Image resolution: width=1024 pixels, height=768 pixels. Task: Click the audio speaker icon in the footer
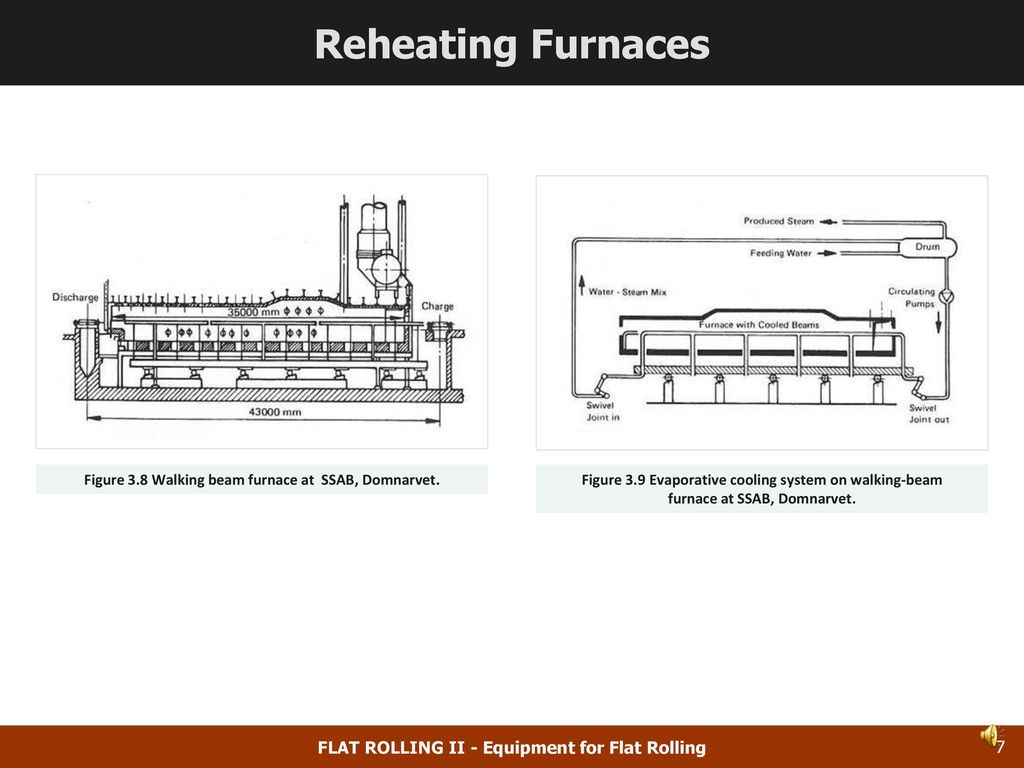tap(989, 736)
